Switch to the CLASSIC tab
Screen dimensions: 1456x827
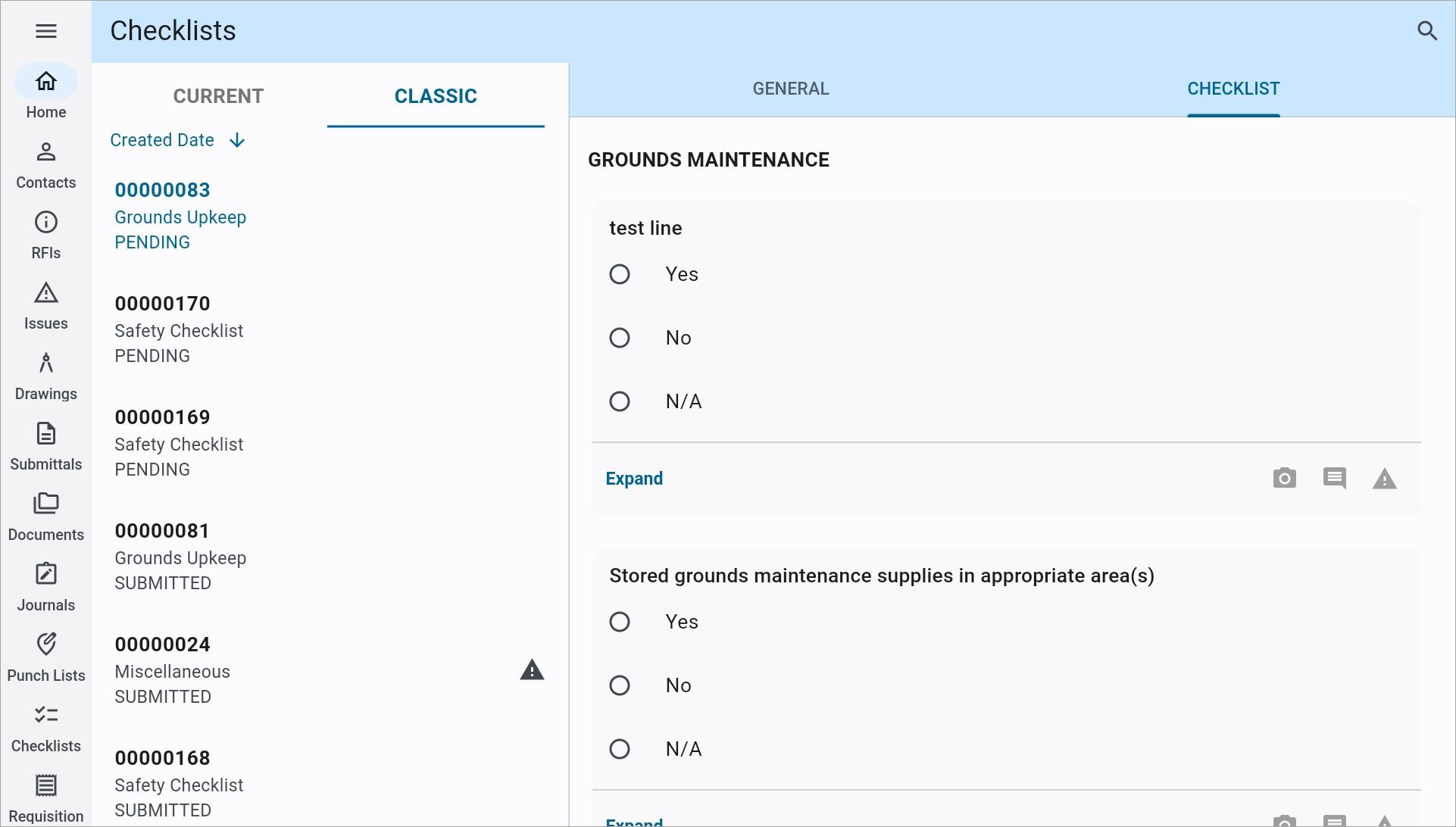436,96
